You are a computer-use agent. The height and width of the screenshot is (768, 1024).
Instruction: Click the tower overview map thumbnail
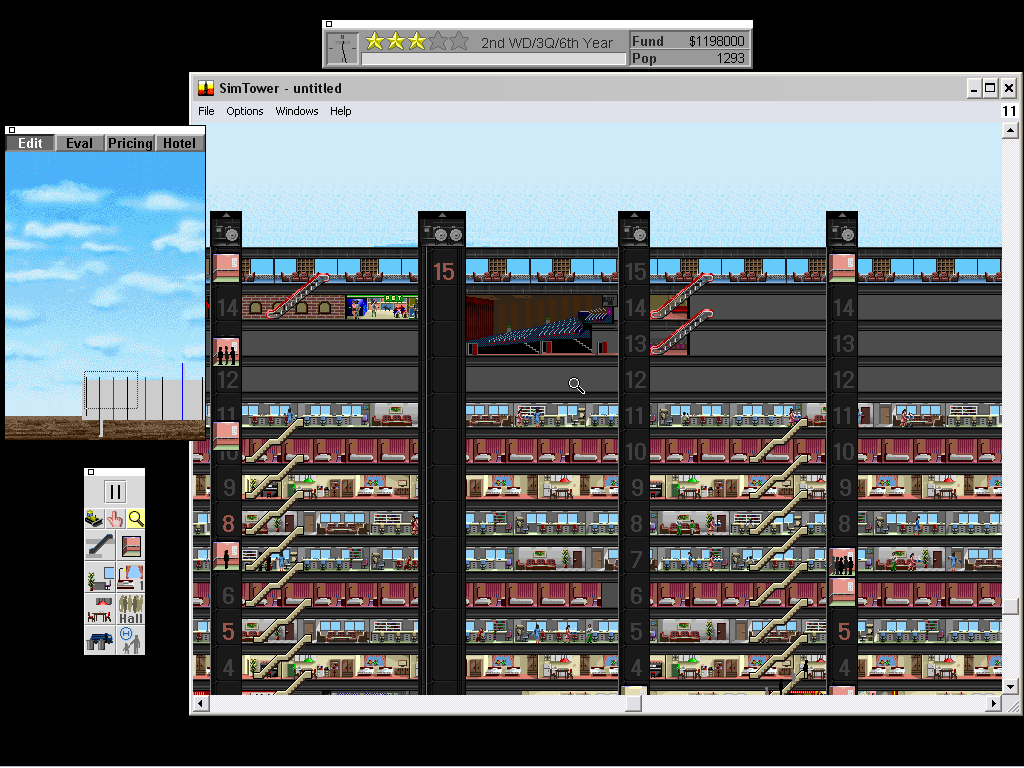coord(105,296)
